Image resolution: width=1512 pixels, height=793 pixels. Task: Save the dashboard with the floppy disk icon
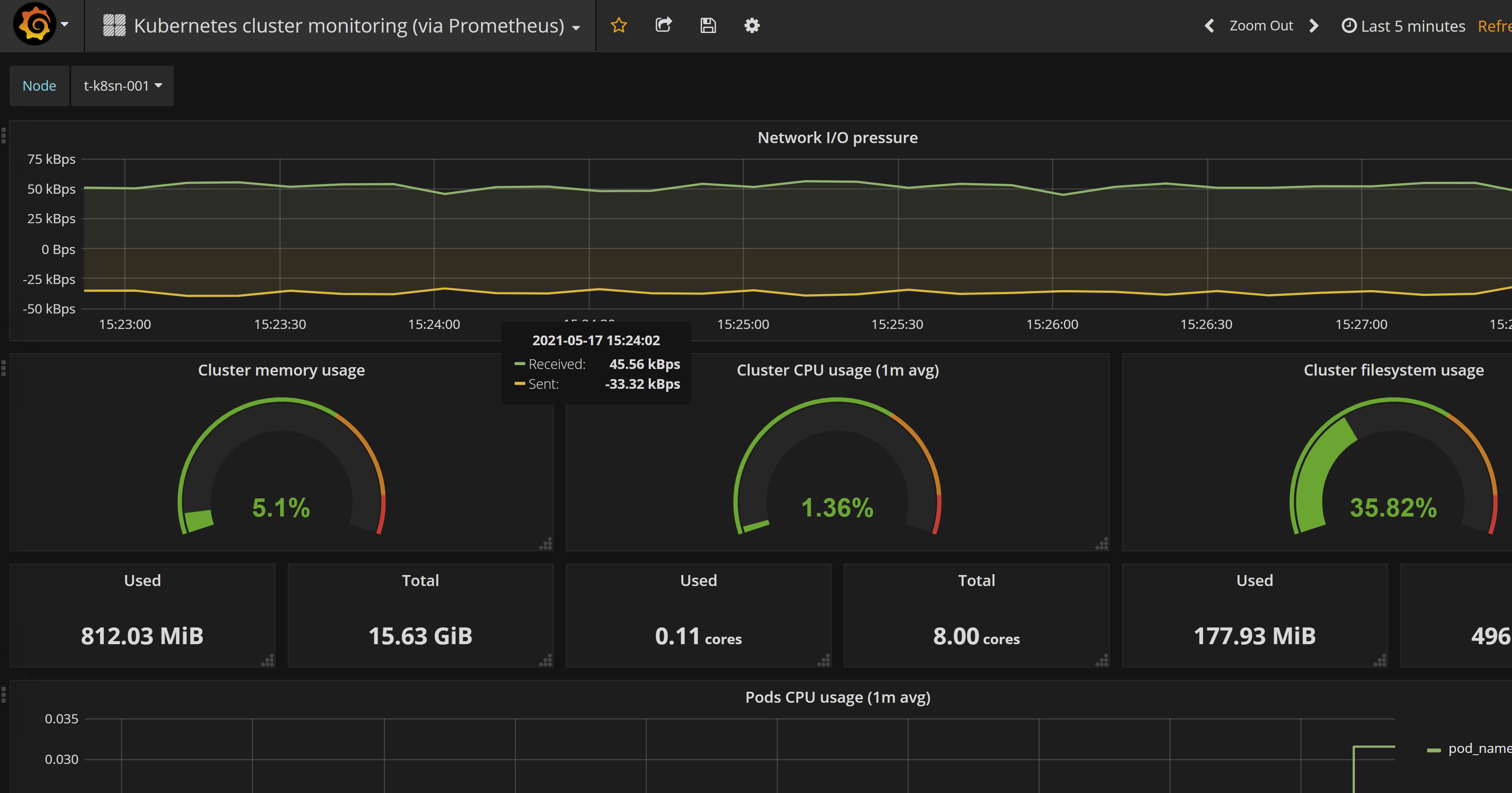coord(708,25)
